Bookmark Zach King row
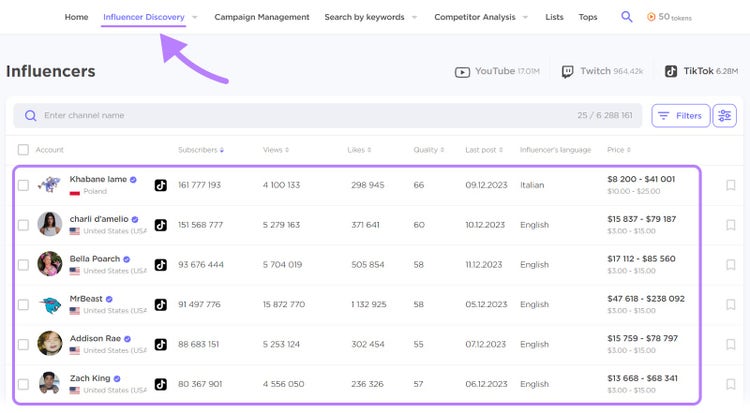This screenshot has width=750, height=413. 730,384
